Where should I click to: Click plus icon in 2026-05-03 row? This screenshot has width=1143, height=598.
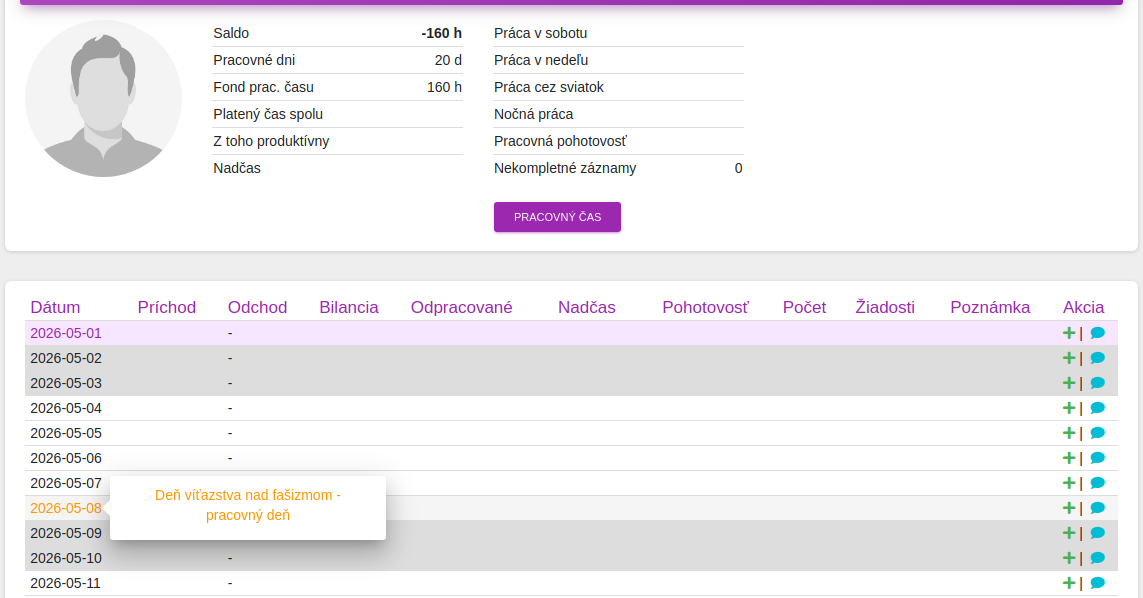click(x=1069, y=383)
